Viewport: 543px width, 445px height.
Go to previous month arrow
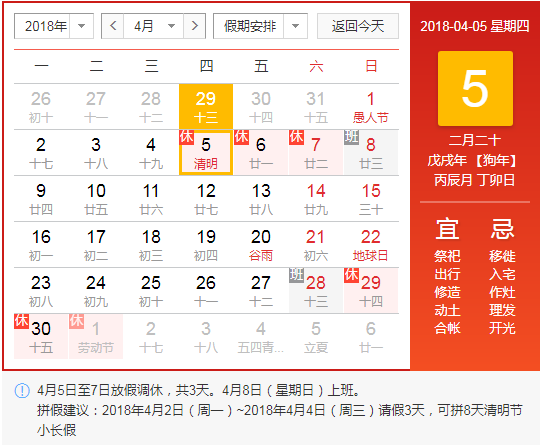pos(113,26)
